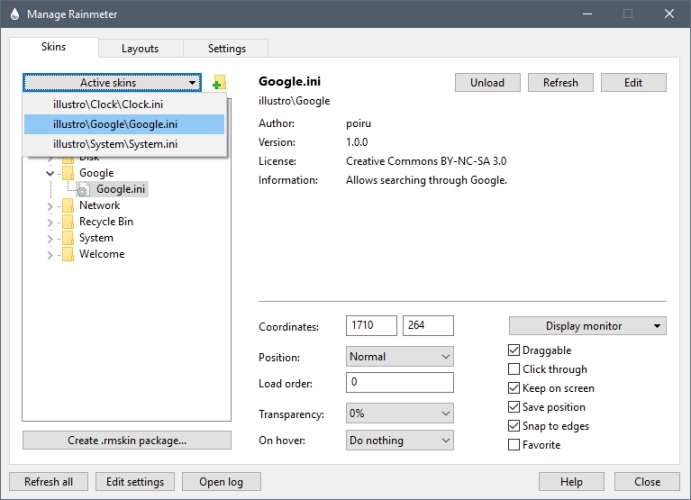Click the green plus add-skin icon

click(x=219, y=82)
